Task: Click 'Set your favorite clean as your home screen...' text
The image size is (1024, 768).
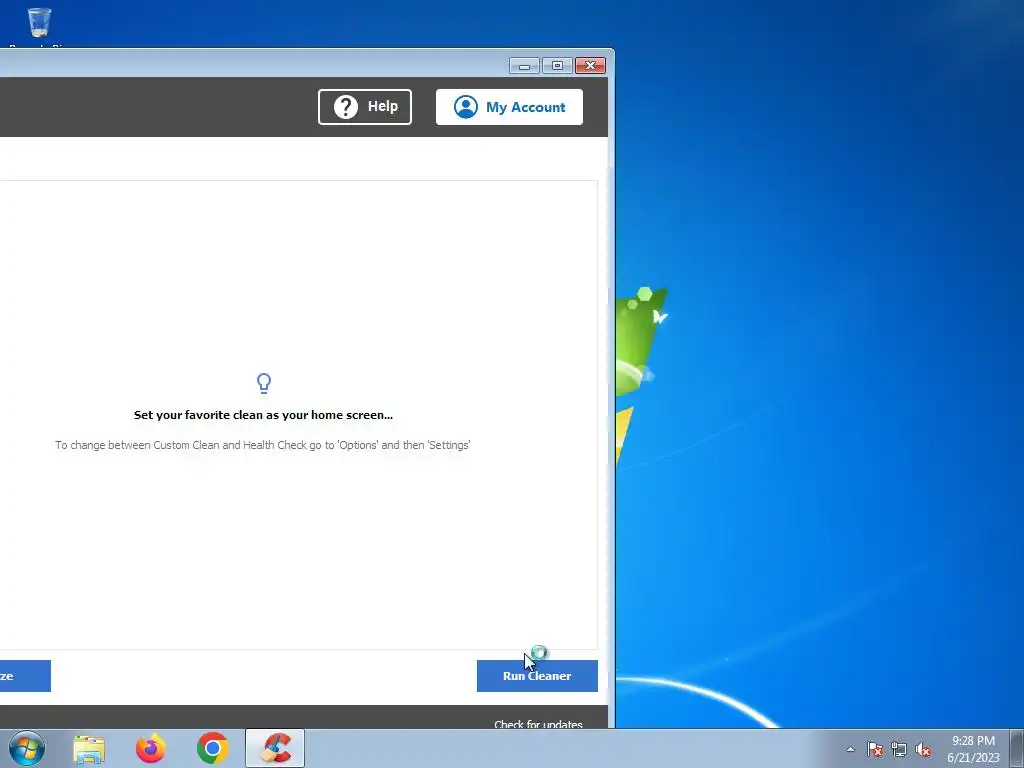Action: (x=263, y=415)
